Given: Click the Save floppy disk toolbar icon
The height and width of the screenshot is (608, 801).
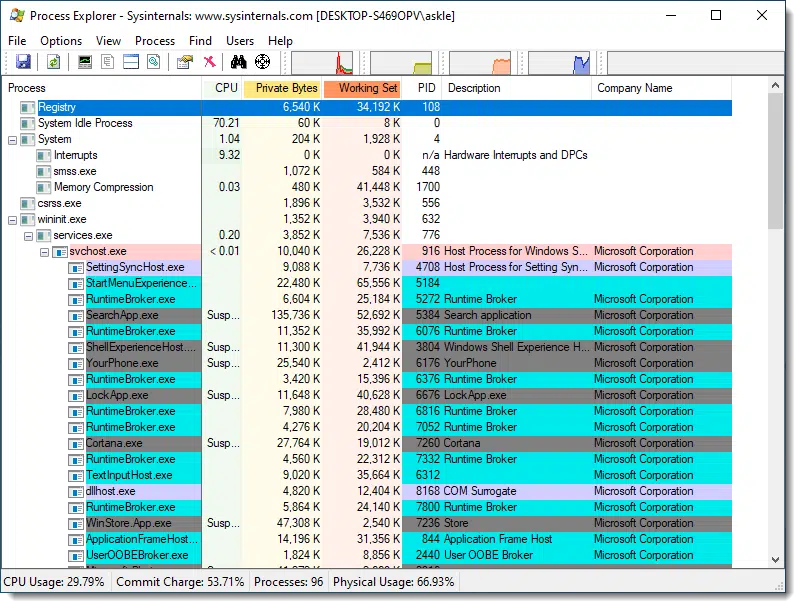Looking at the screenshot, I should (23, 62).
